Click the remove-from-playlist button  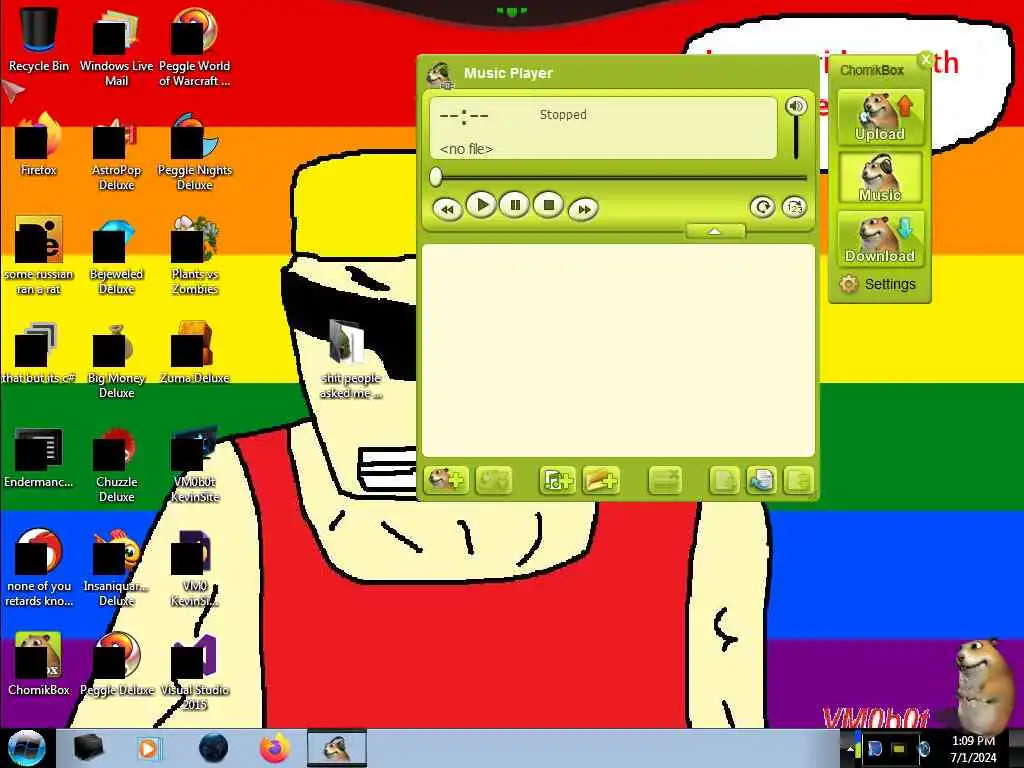665,481
